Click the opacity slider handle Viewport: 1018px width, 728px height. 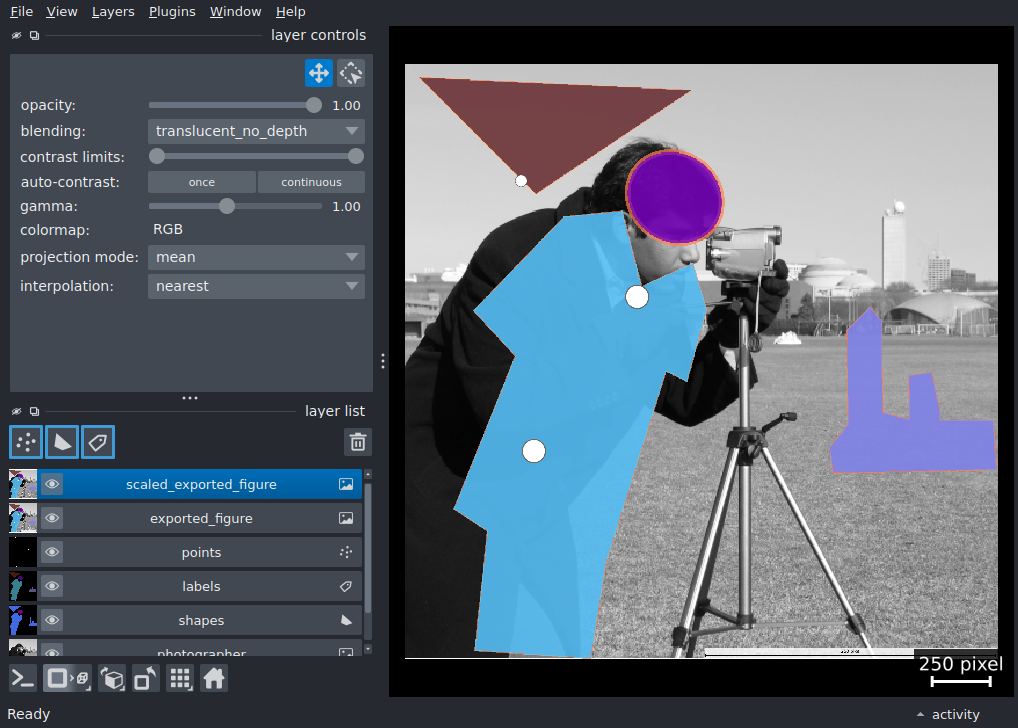coord(314,105)
